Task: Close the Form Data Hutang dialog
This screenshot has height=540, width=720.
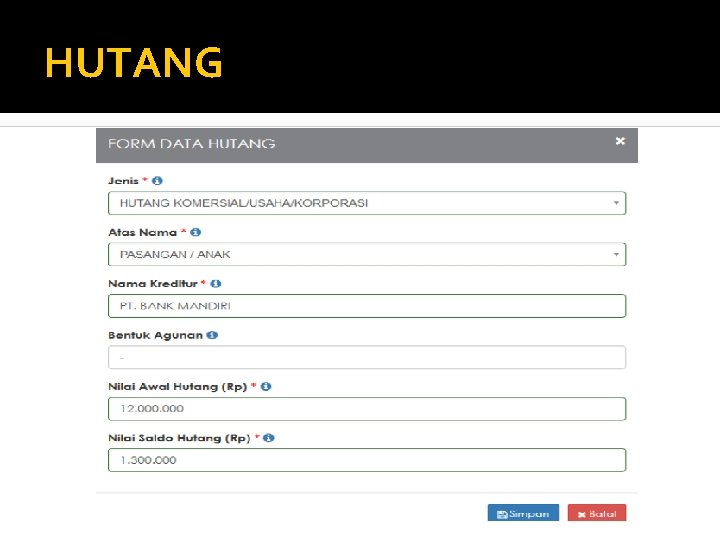Action: pyautogui.click(x=620, y=141)
